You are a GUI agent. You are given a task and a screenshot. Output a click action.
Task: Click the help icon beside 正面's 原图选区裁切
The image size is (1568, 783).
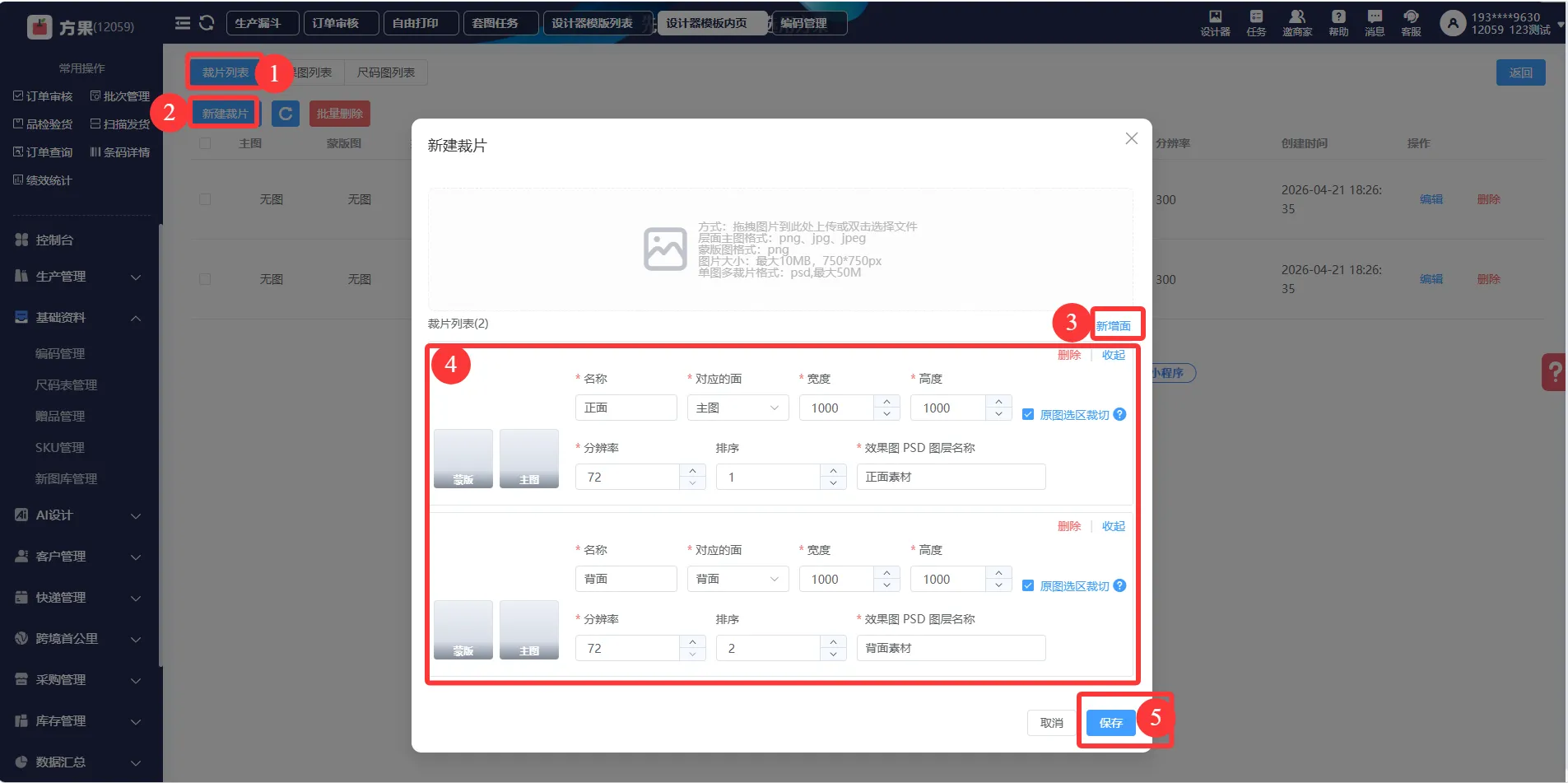click(x=1119, y=414)
